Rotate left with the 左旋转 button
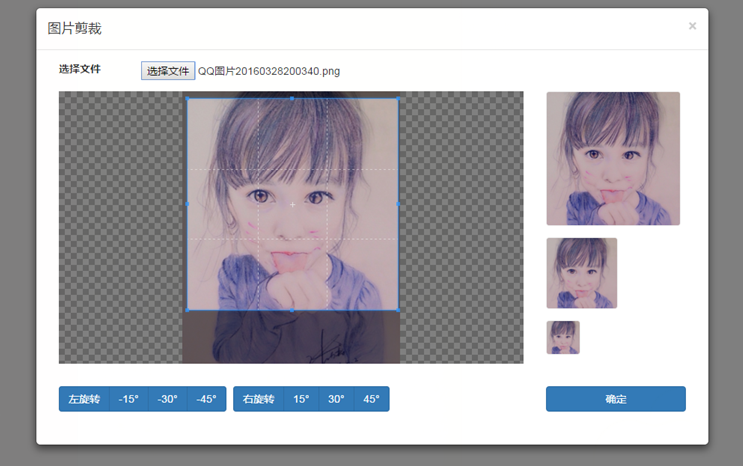 click(x=84, y=399)
